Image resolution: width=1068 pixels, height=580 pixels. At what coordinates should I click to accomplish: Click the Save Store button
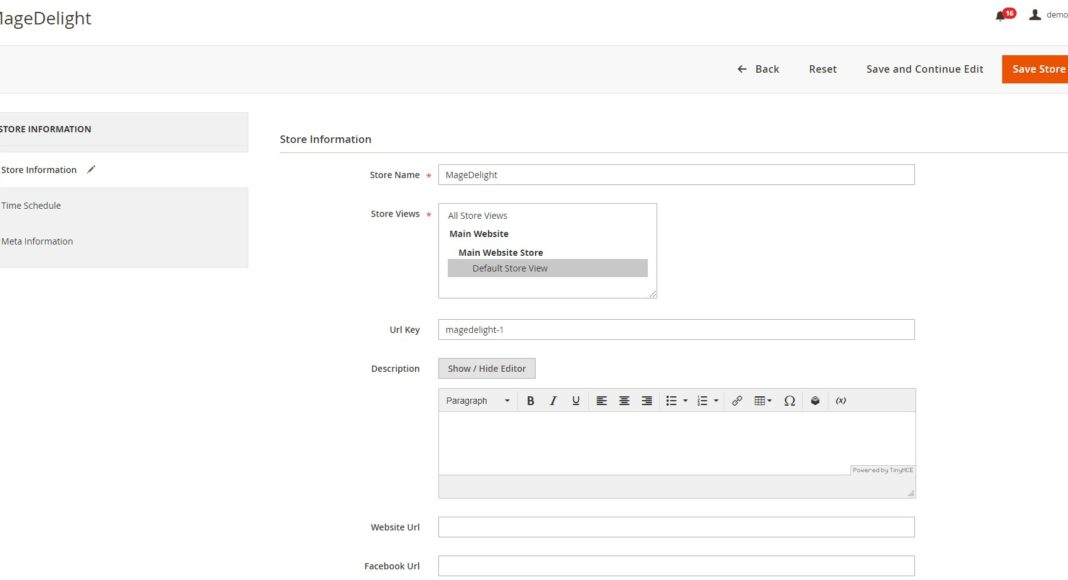pyautogui.click(x=1037, y=69)
